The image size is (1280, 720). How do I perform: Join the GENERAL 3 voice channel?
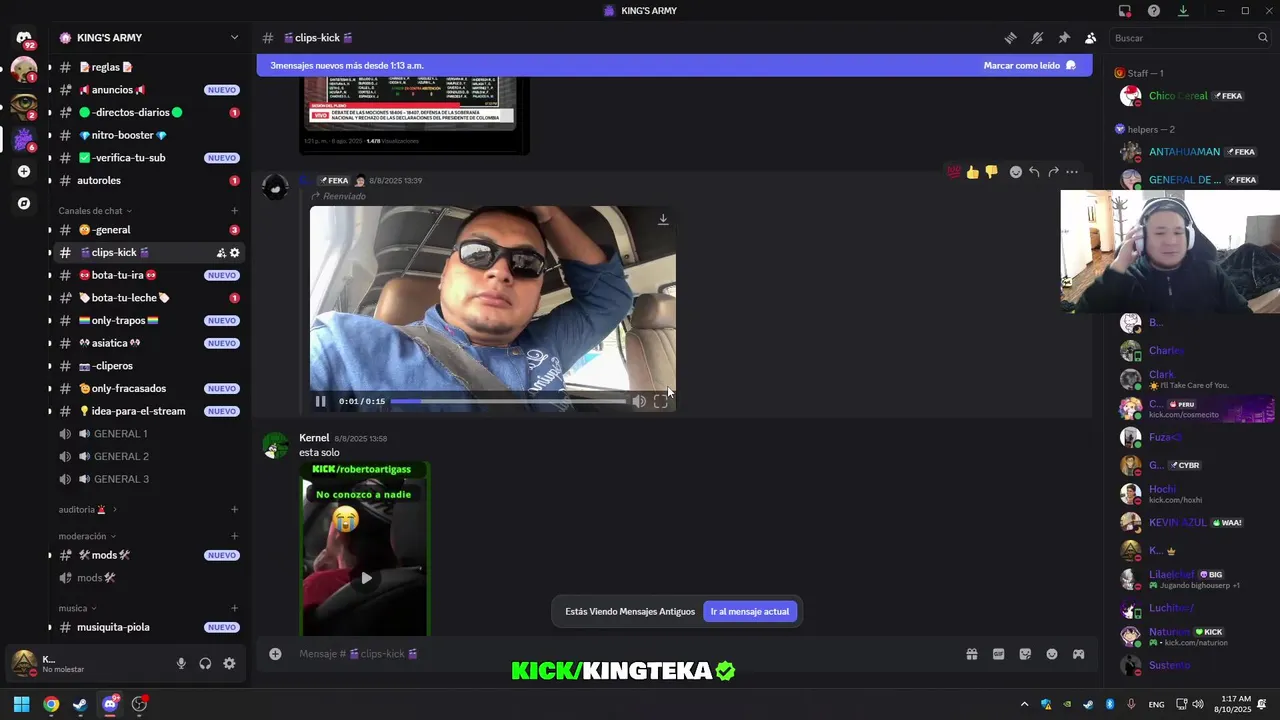(x=150, y=479)
